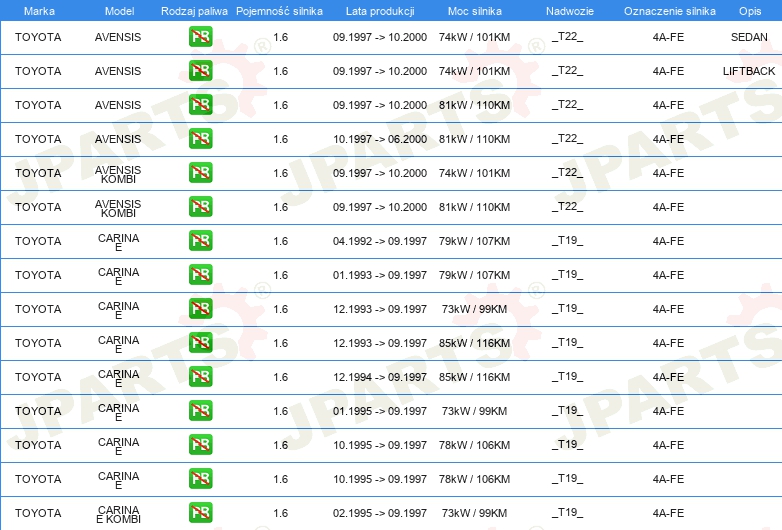
Task: Click TOYOTA in the CARINA E KOMBI row
Action: click(38, 513)
